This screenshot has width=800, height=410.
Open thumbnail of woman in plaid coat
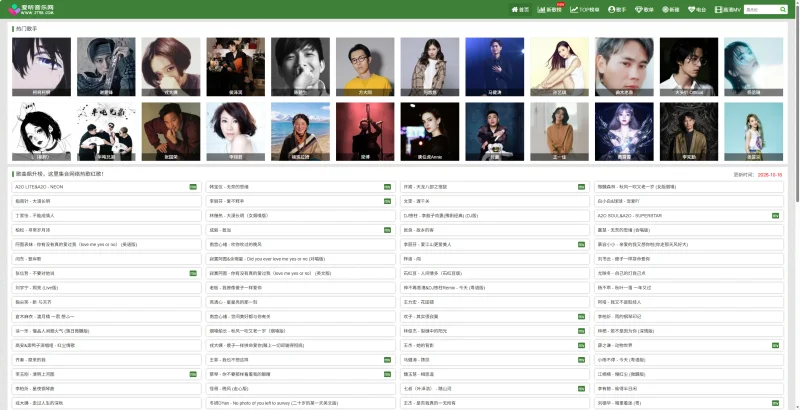click(x=430, y=67)
